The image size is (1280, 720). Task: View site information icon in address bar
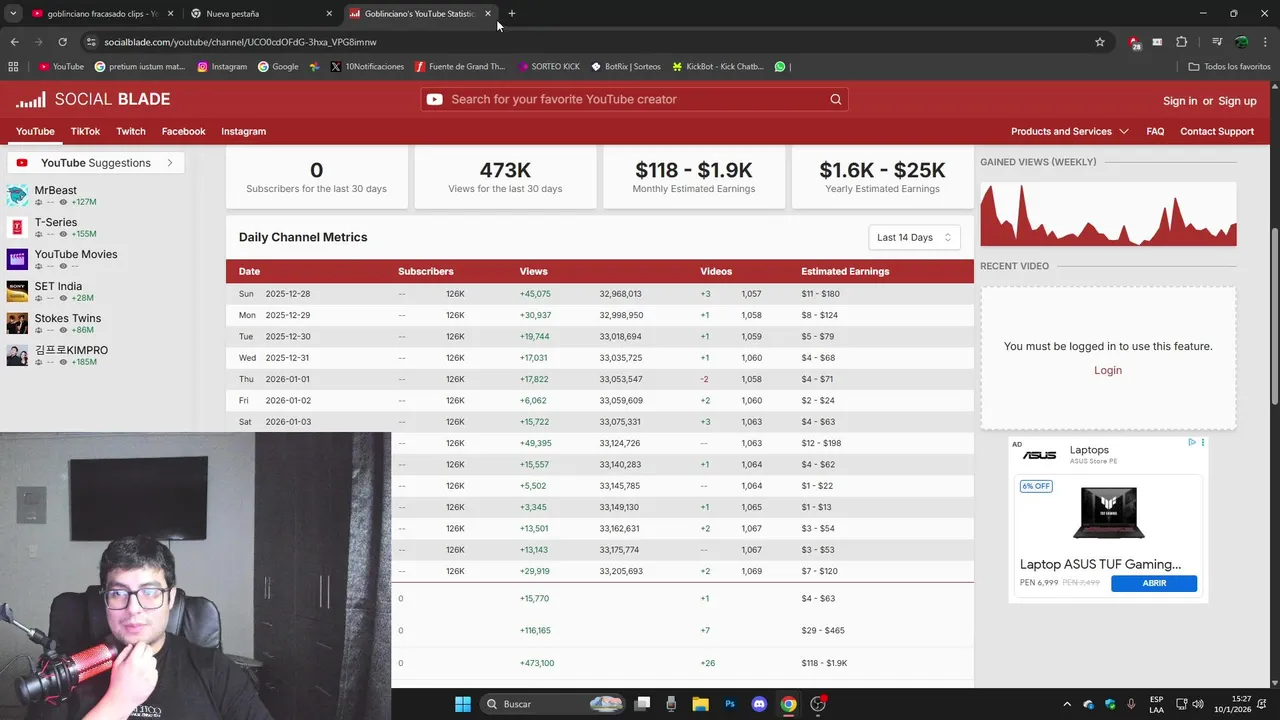(91, 42)
